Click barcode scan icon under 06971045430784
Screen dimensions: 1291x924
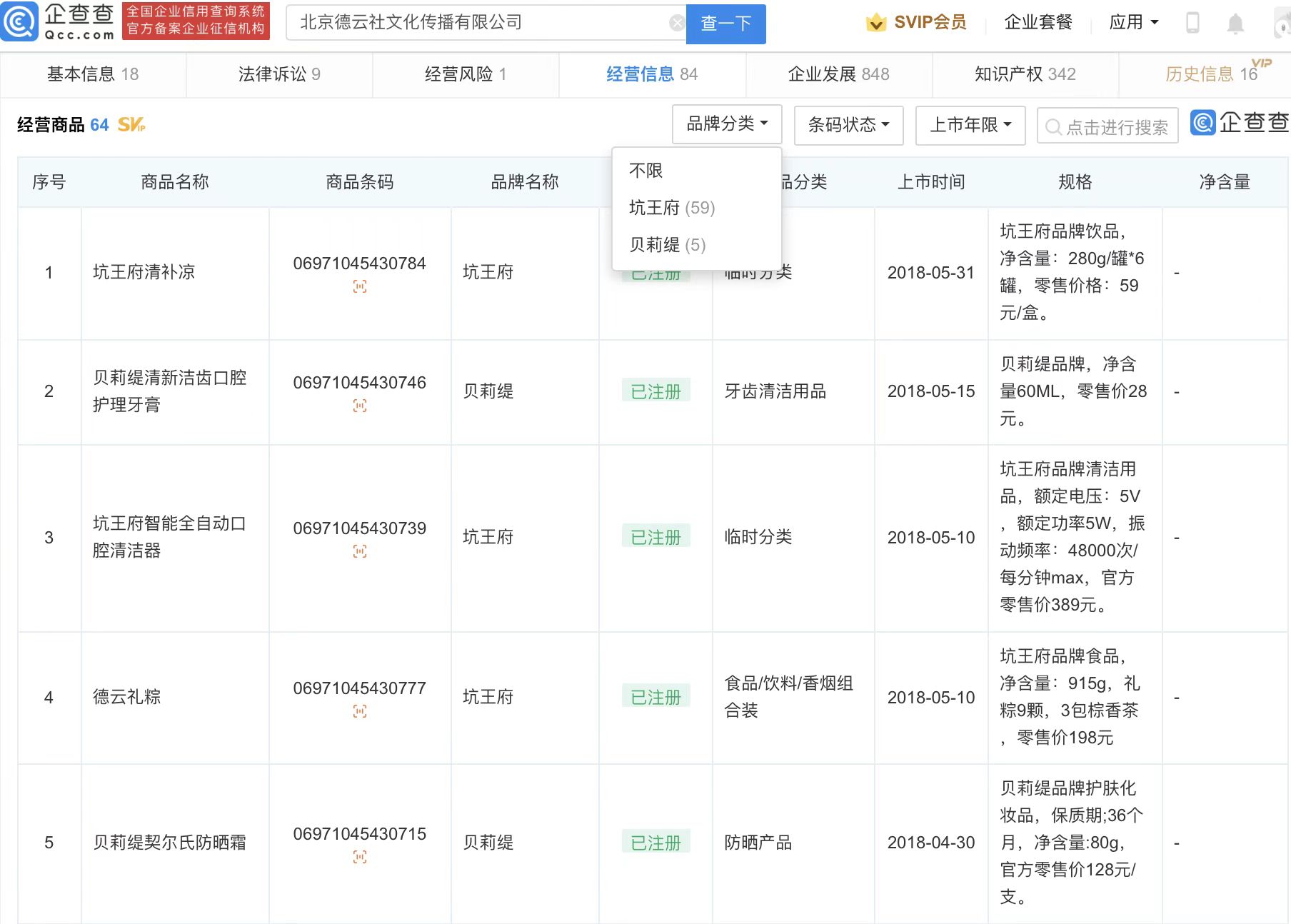point(360,287)
